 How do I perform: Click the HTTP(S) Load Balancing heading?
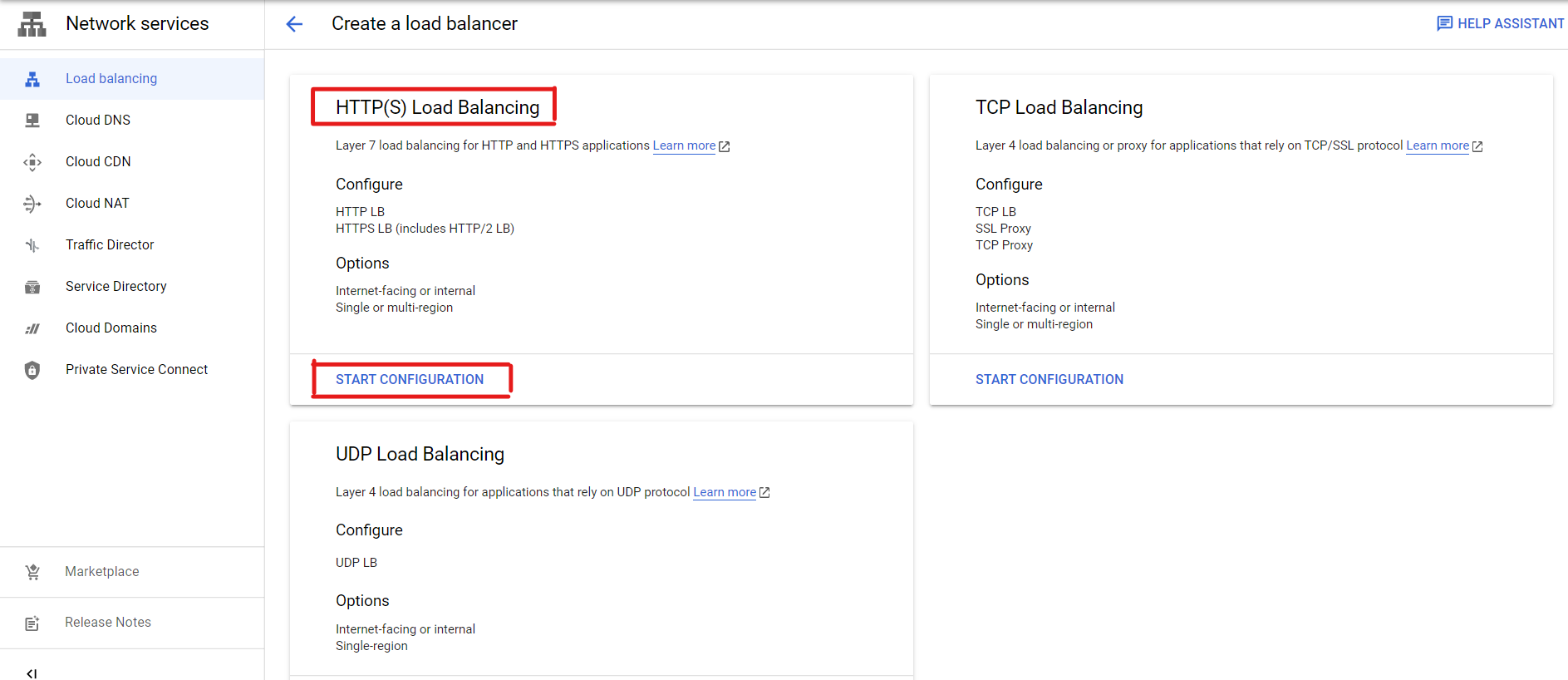pyautogui.click(x=437, y=107)
